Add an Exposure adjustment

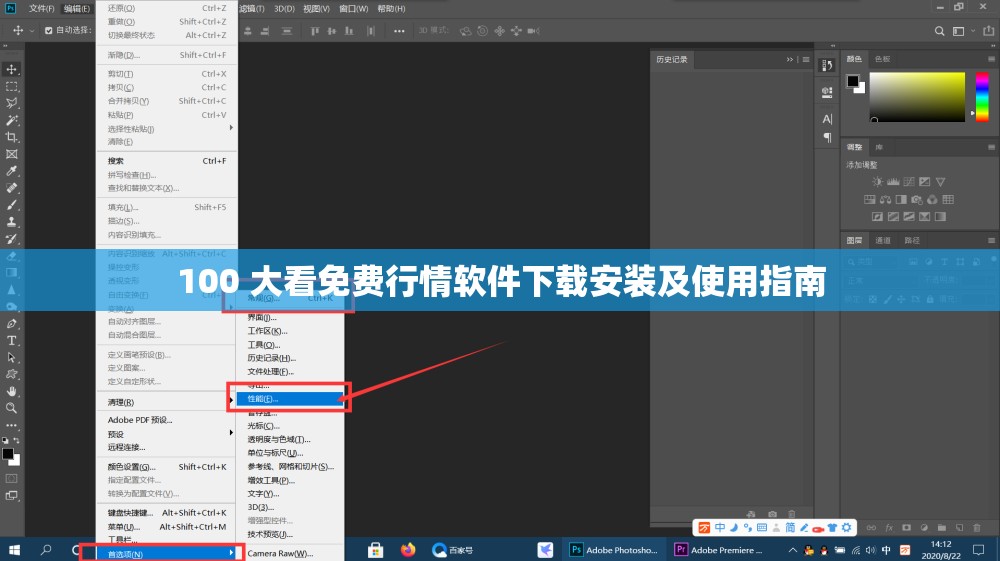[925, 182]
